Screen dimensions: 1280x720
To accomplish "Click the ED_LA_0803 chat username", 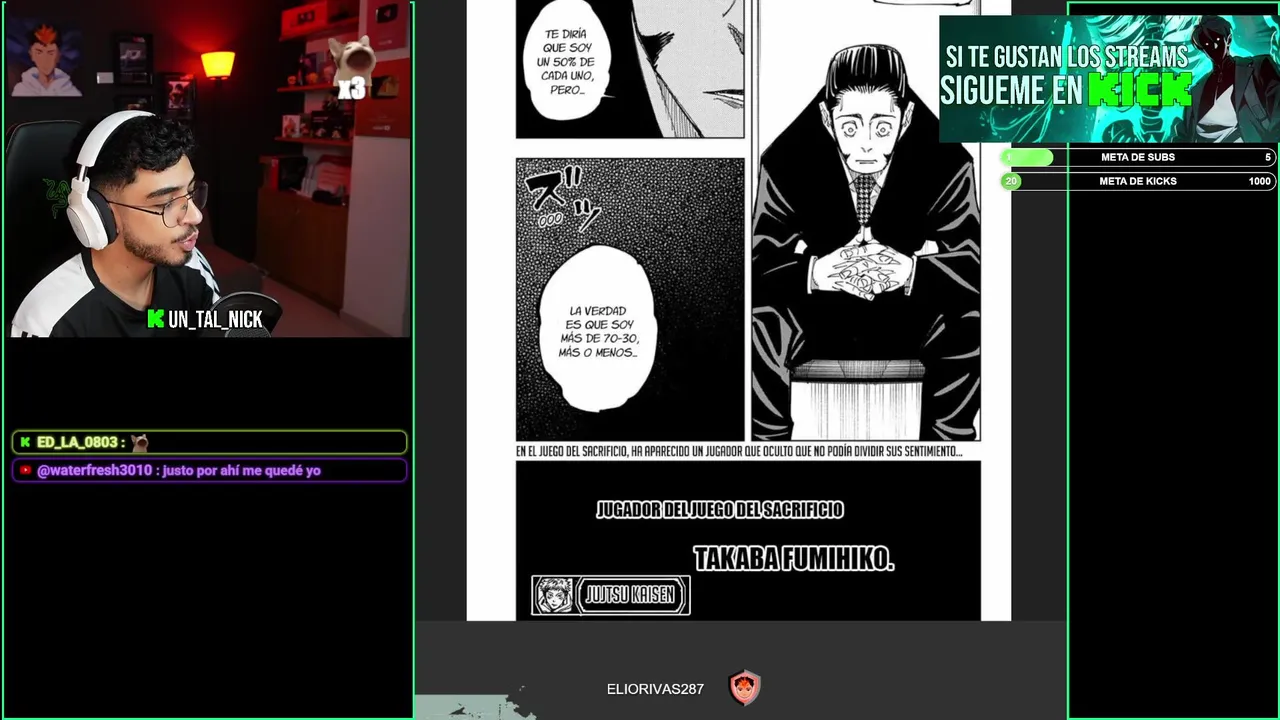I will (78, 442).
